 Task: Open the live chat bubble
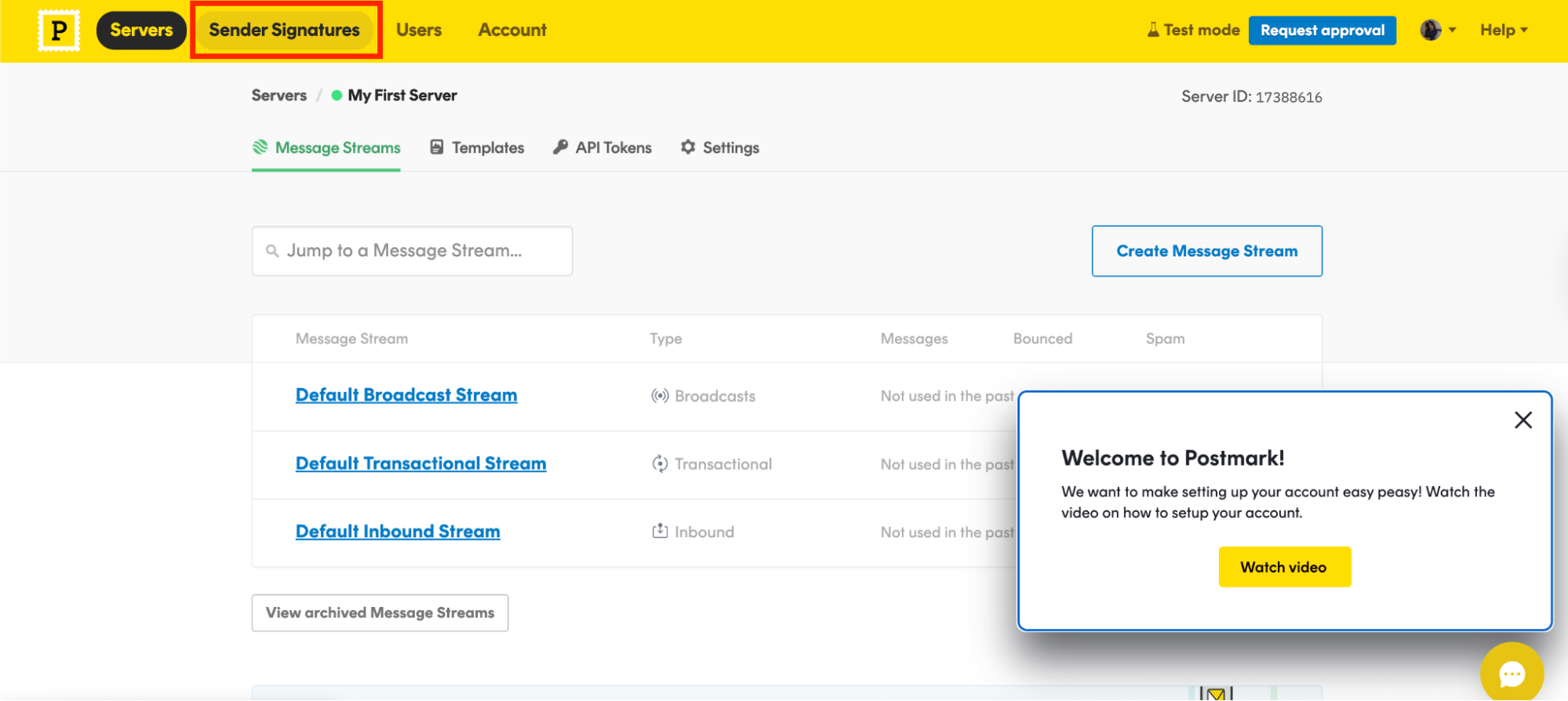pos(1511,674)
